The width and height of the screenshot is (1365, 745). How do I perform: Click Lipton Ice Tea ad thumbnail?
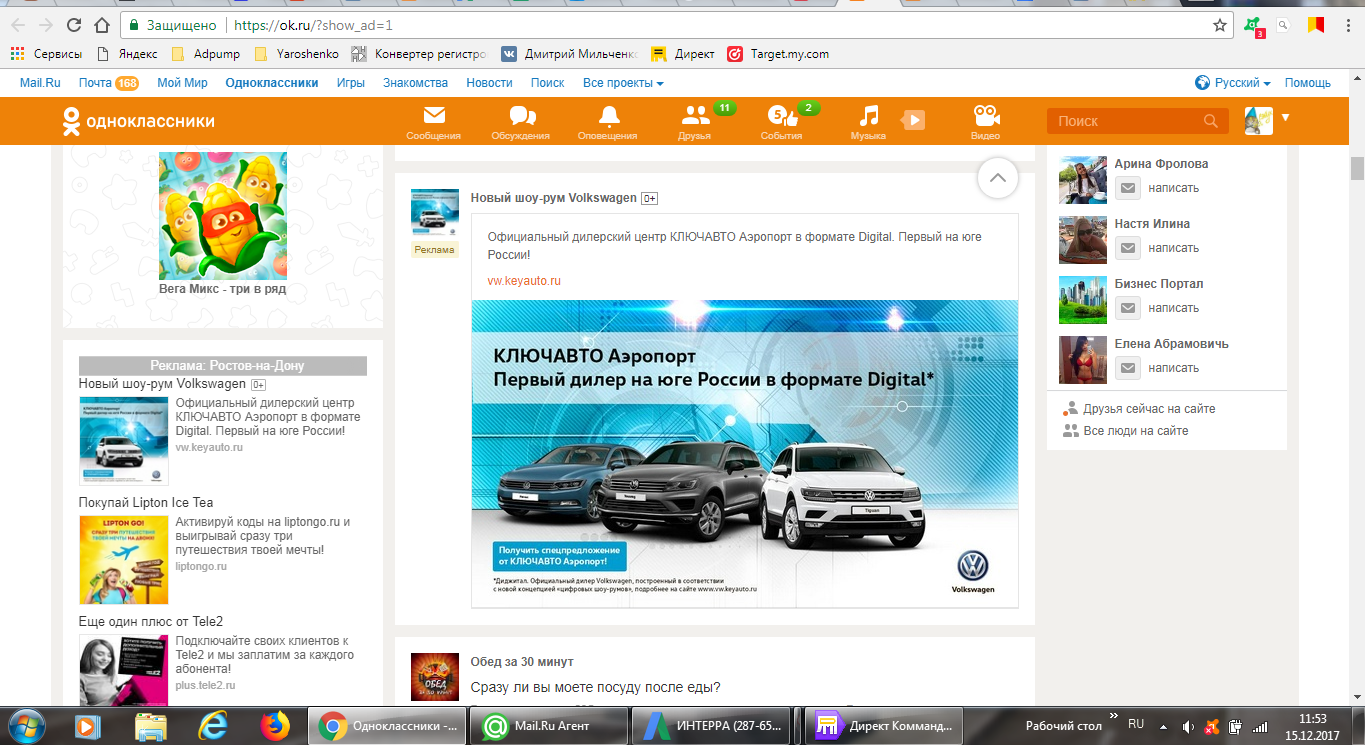click(124, 560)
